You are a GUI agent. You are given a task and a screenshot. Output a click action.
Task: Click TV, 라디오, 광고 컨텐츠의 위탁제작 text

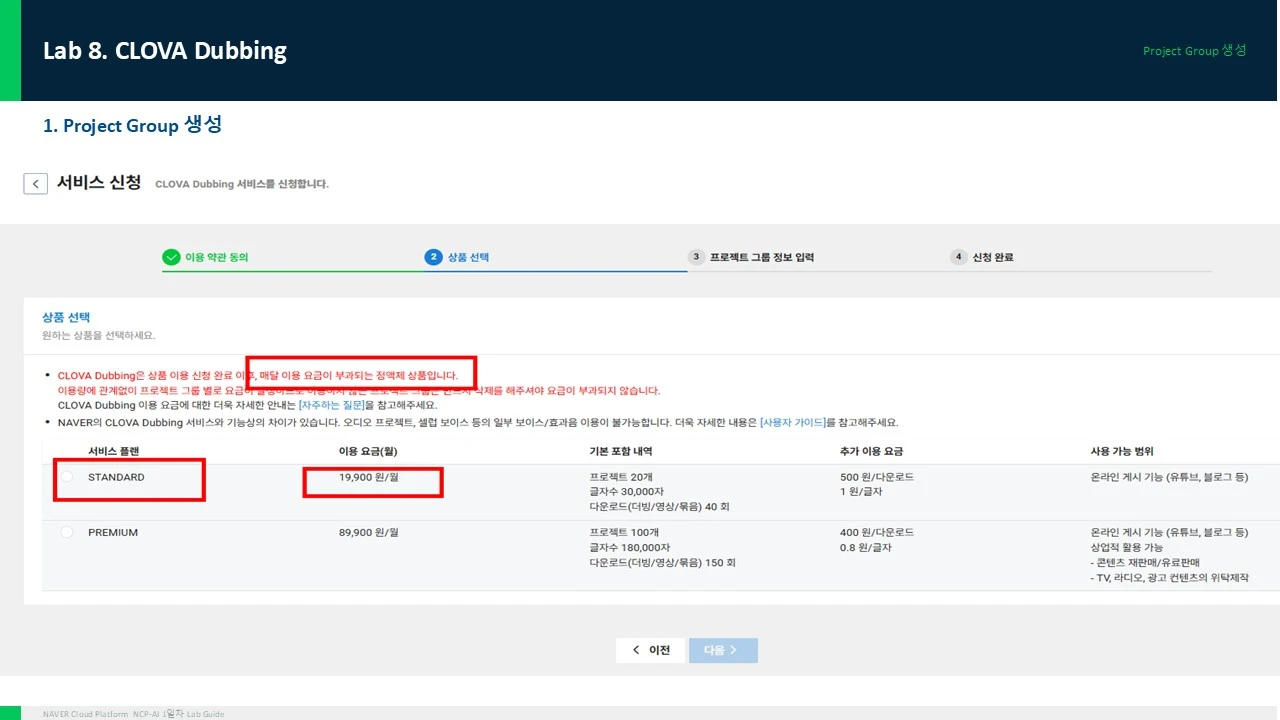pyautogui.click(x=1170, y=577)
